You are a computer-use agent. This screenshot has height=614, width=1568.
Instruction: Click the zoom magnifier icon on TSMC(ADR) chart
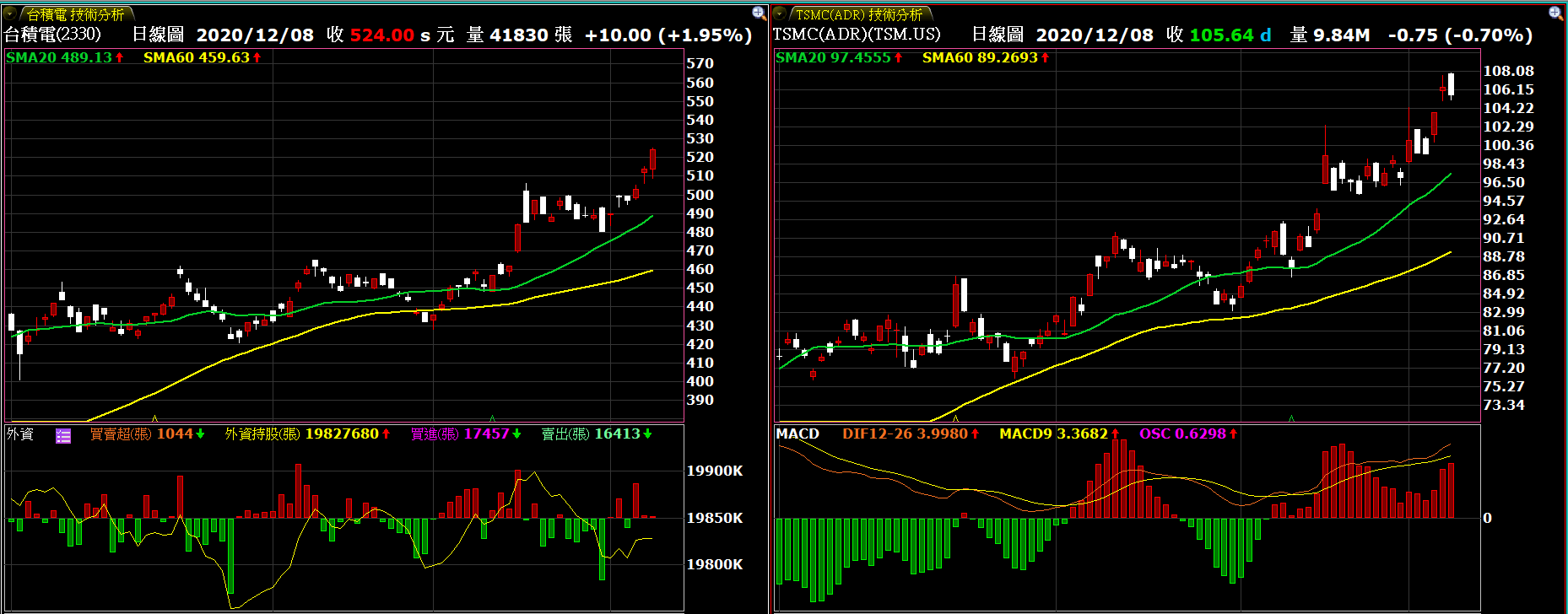(1556, 13)
